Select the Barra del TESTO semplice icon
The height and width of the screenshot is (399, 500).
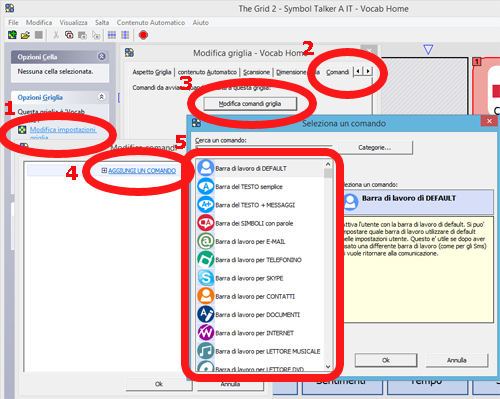(x=206, y=186)
